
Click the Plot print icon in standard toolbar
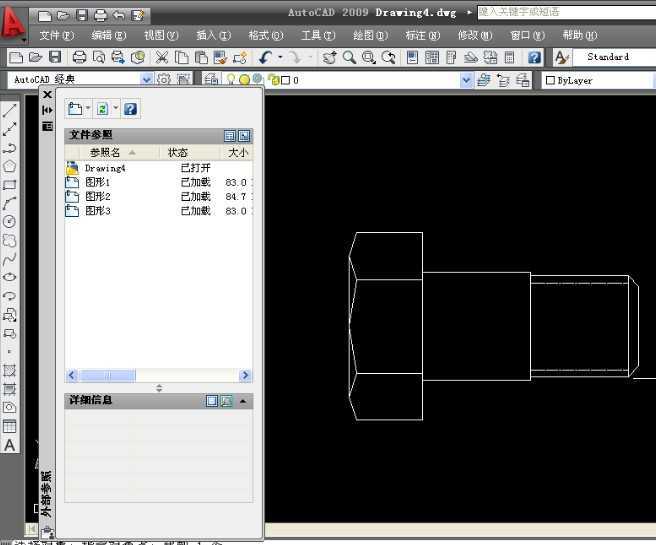point(79,57)
